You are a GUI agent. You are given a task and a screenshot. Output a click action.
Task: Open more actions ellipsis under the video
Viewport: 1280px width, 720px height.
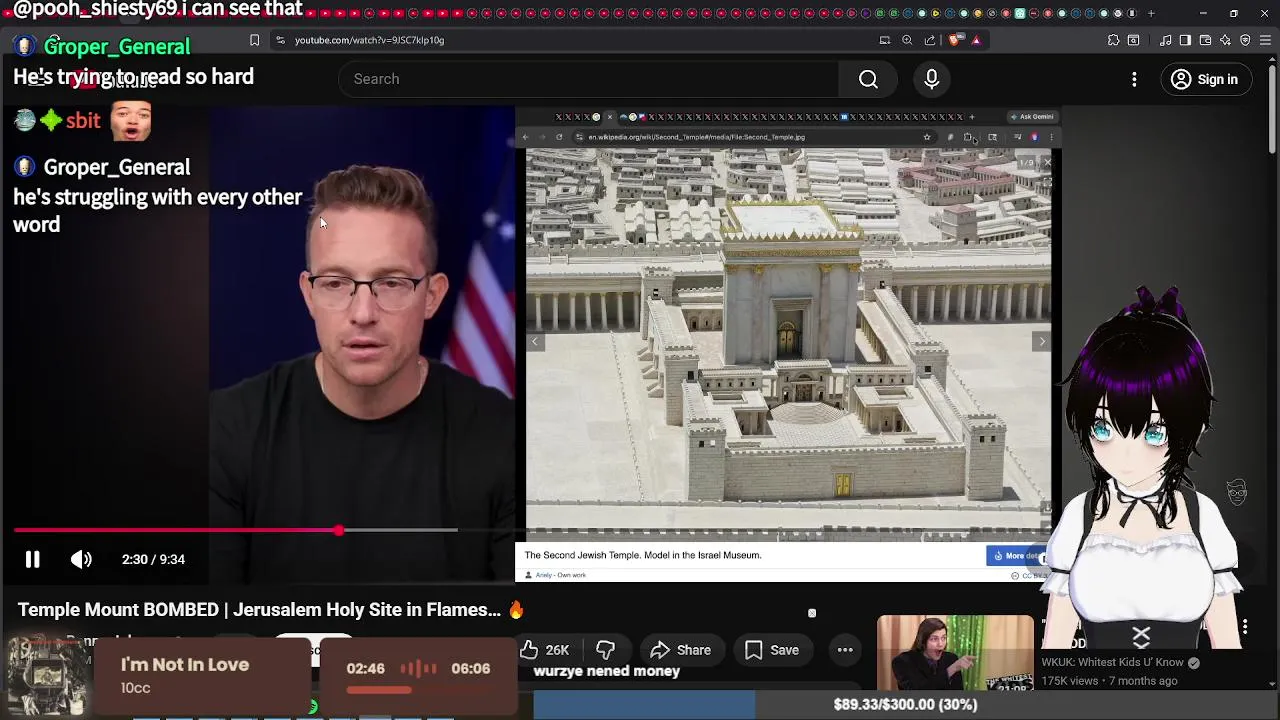[845, 650]
